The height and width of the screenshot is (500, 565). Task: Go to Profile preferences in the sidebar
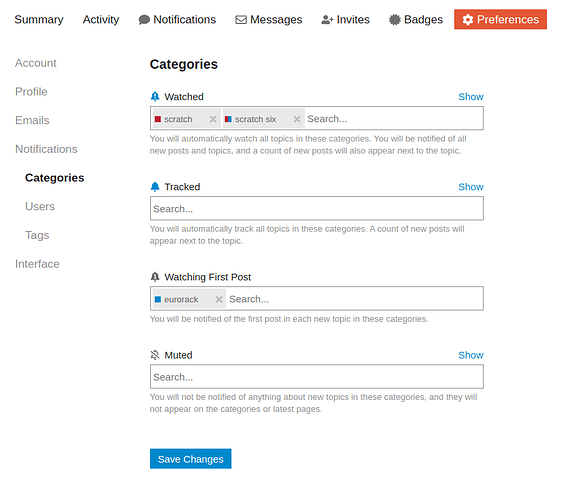click(31, 91)
